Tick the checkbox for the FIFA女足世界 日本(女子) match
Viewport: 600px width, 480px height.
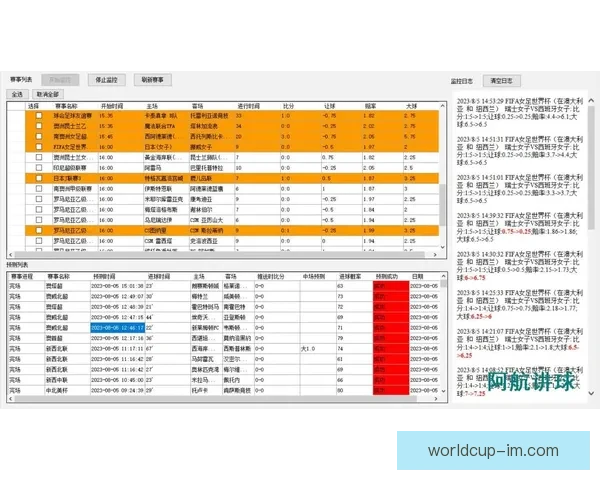click(x=39, y=147)
